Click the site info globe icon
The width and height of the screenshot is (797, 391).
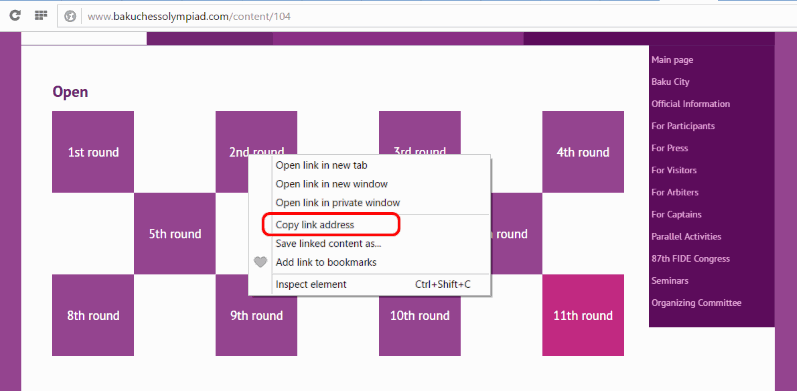pos(70,16)
